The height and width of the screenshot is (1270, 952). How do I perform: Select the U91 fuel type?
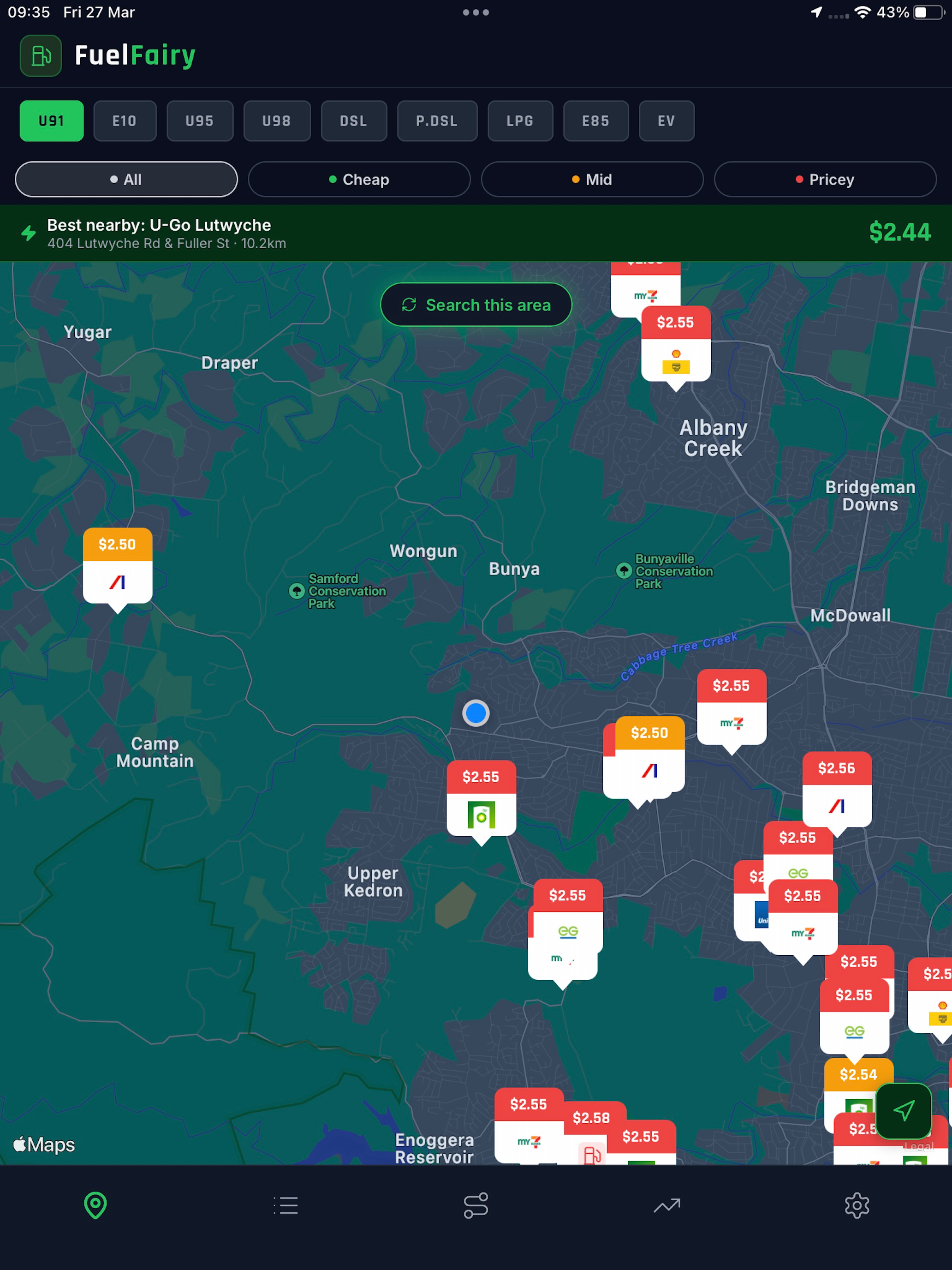(x=52, y=121)
